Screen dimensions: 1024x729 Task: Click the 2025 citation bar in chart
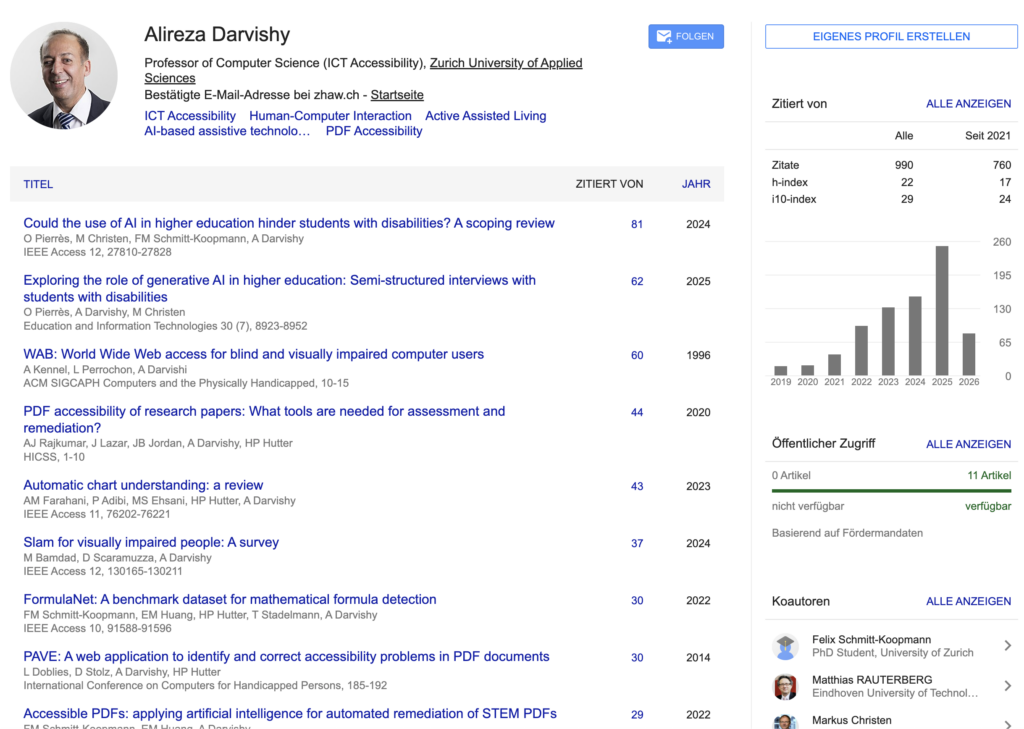tap(942, 310)
